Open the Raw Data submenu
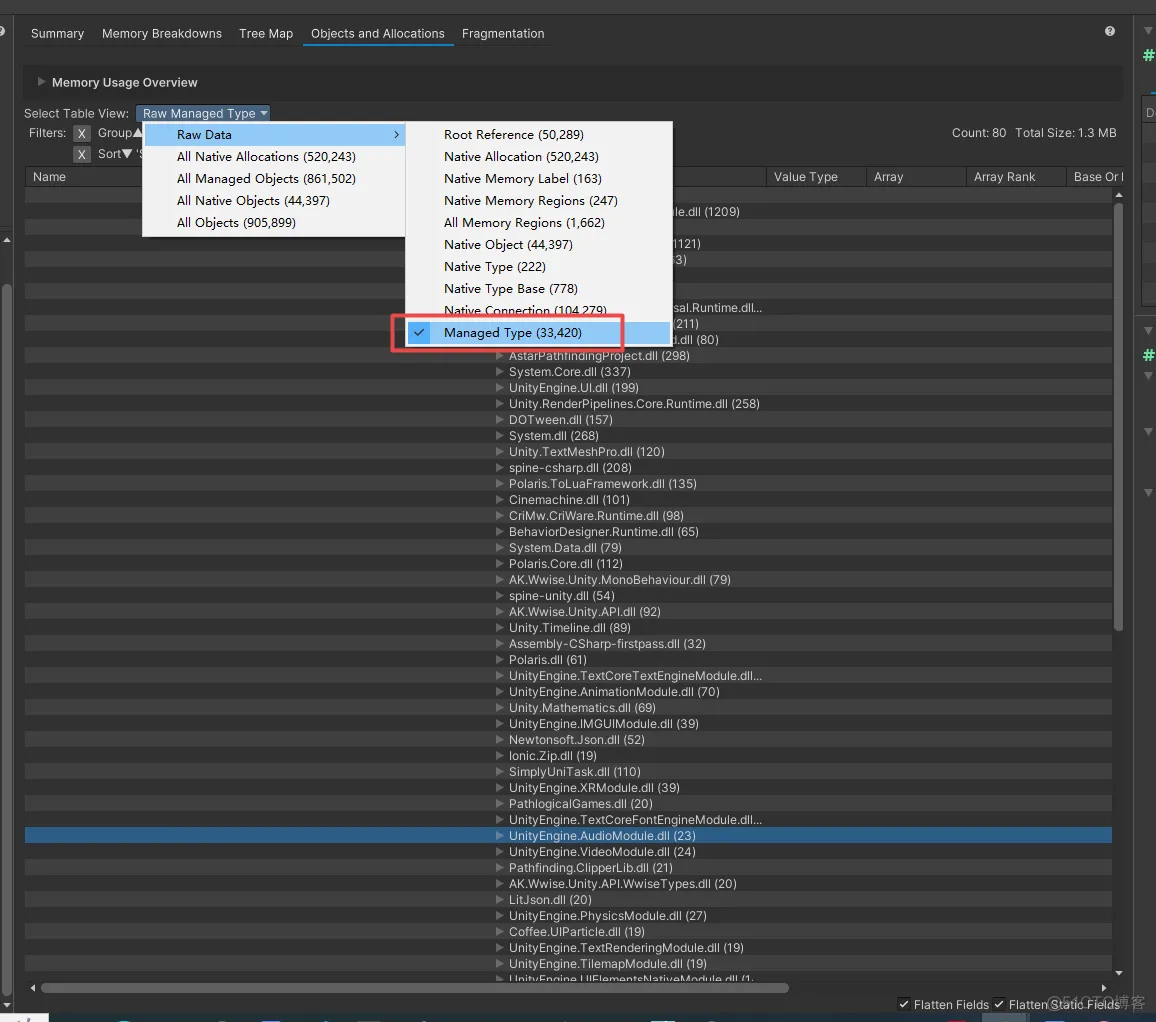1156x1022 pixels. [274, 134]
